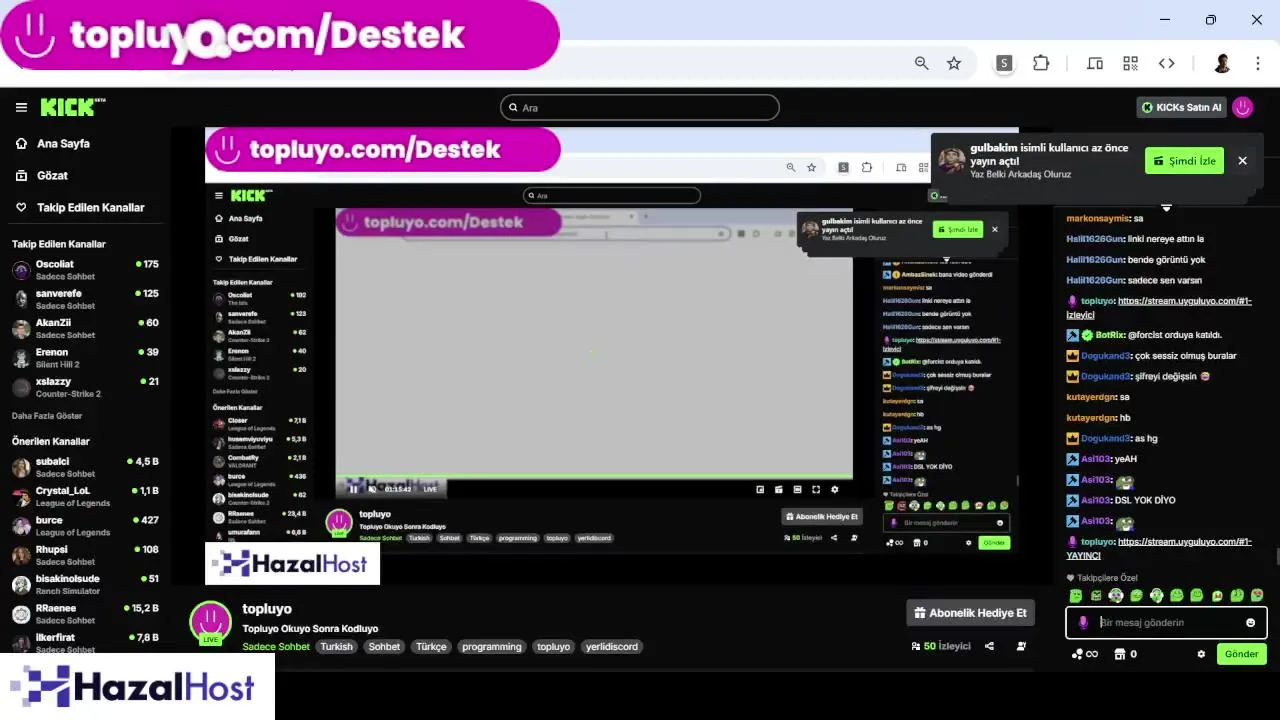Open the Chrome user profile picture

pos(1222,63)
